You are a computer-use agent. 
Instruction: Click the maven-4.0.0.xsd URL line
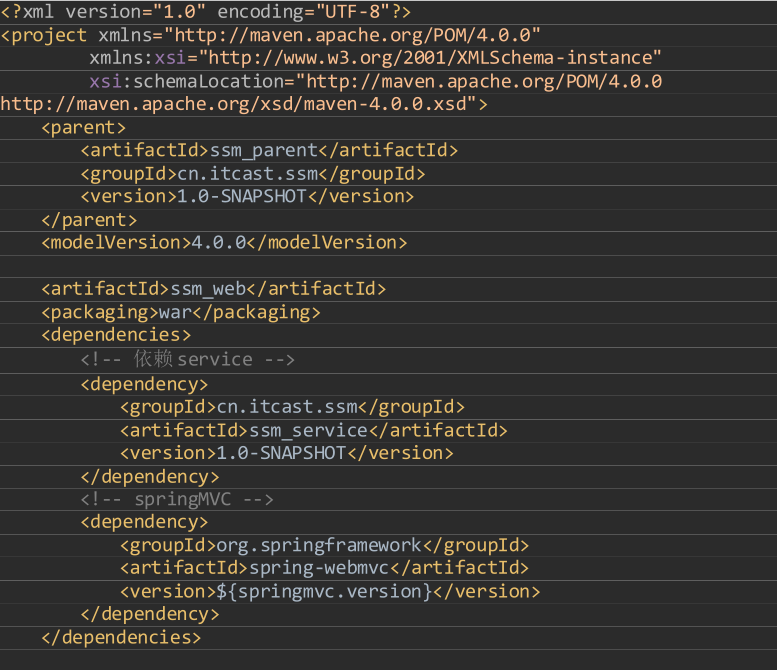[x=244, y=105]
